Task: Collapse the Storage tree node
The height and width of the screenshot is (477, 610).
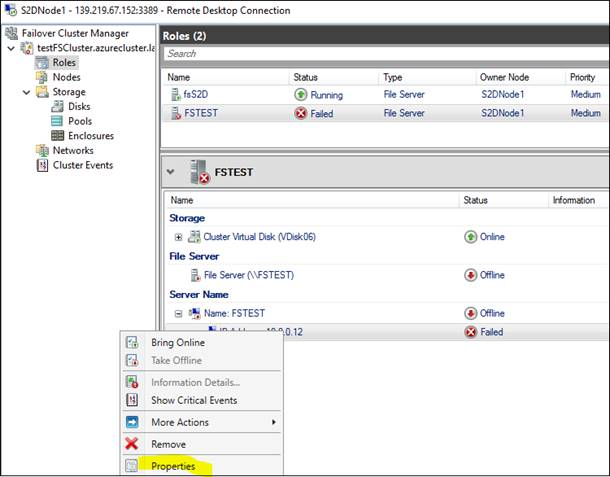Action: coord(27,92)
